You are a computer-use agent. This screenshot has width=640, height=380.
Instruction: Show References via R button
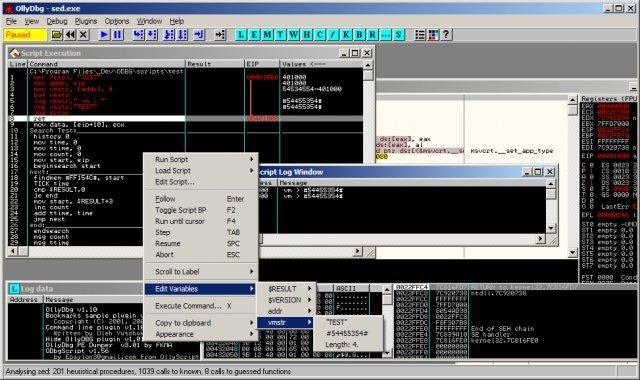[372, 35]
